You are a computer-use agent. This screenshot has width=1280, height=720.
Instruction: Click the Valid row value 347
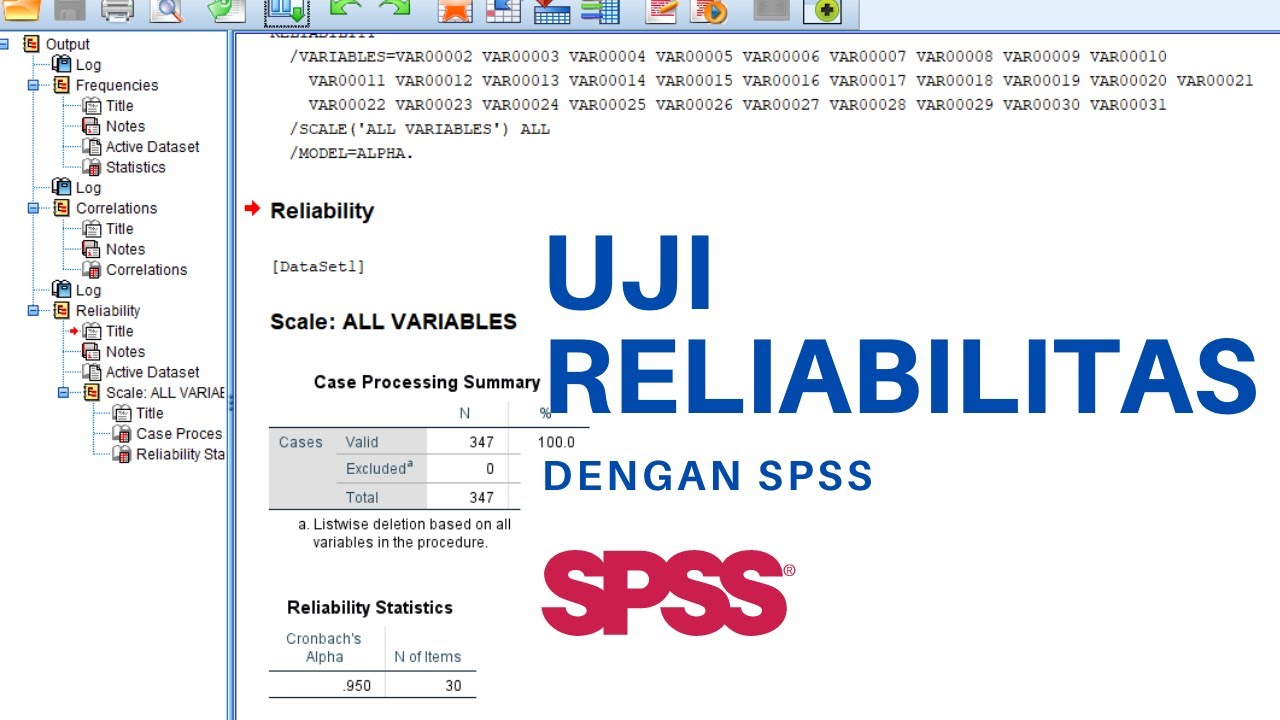[x=482, y=442]
